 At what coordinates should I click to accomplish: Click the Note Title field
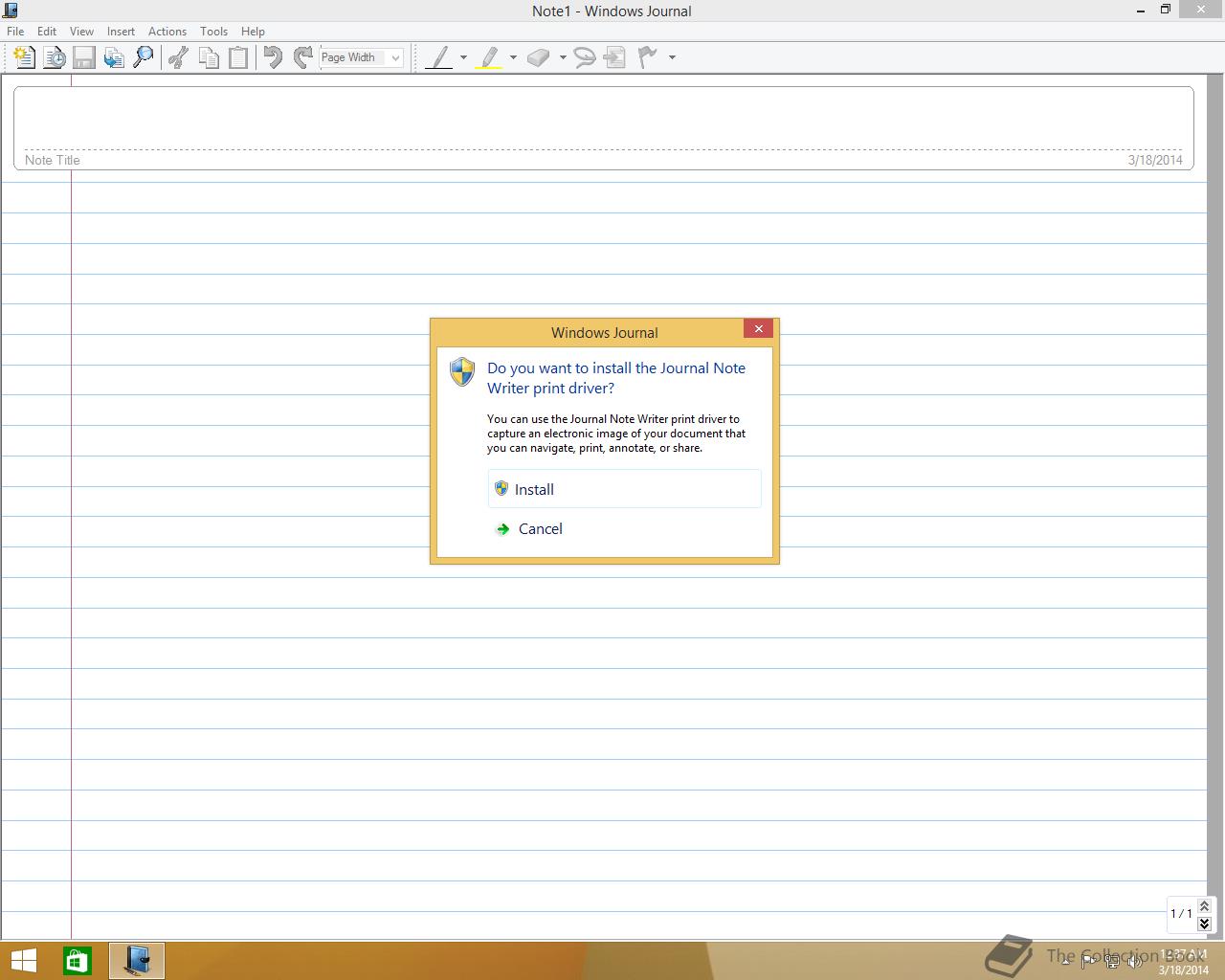603,128
